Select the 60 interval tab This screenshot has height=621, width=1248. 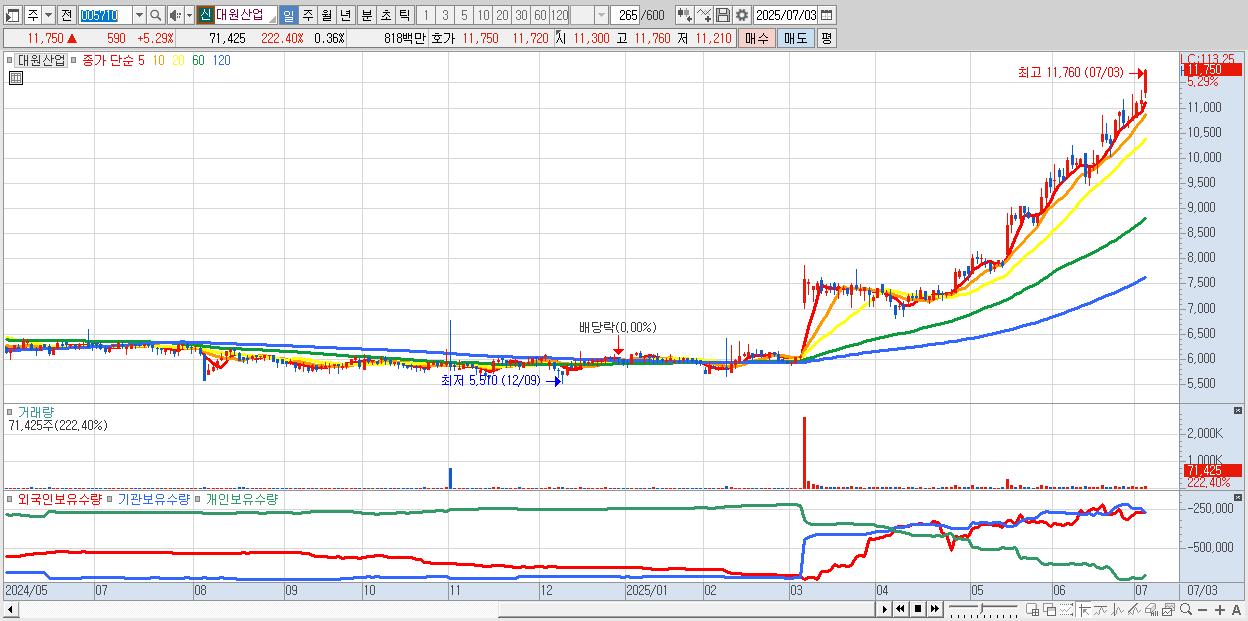(540, 15)
